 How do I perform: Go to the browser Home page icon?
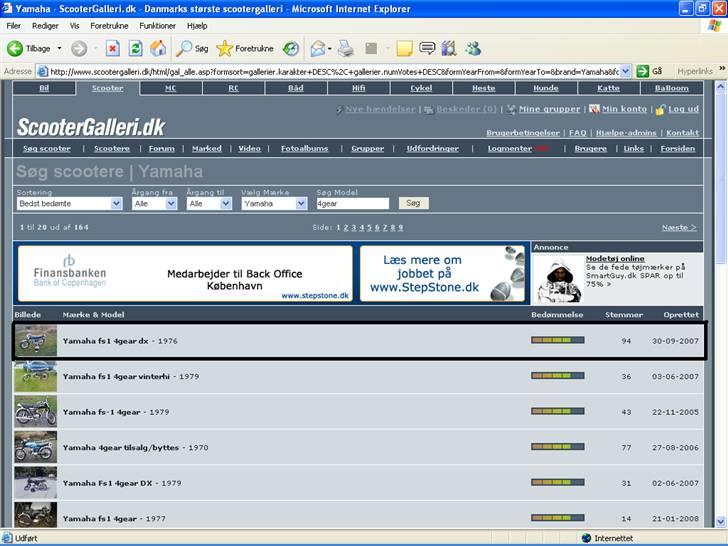tap(158, 48)
